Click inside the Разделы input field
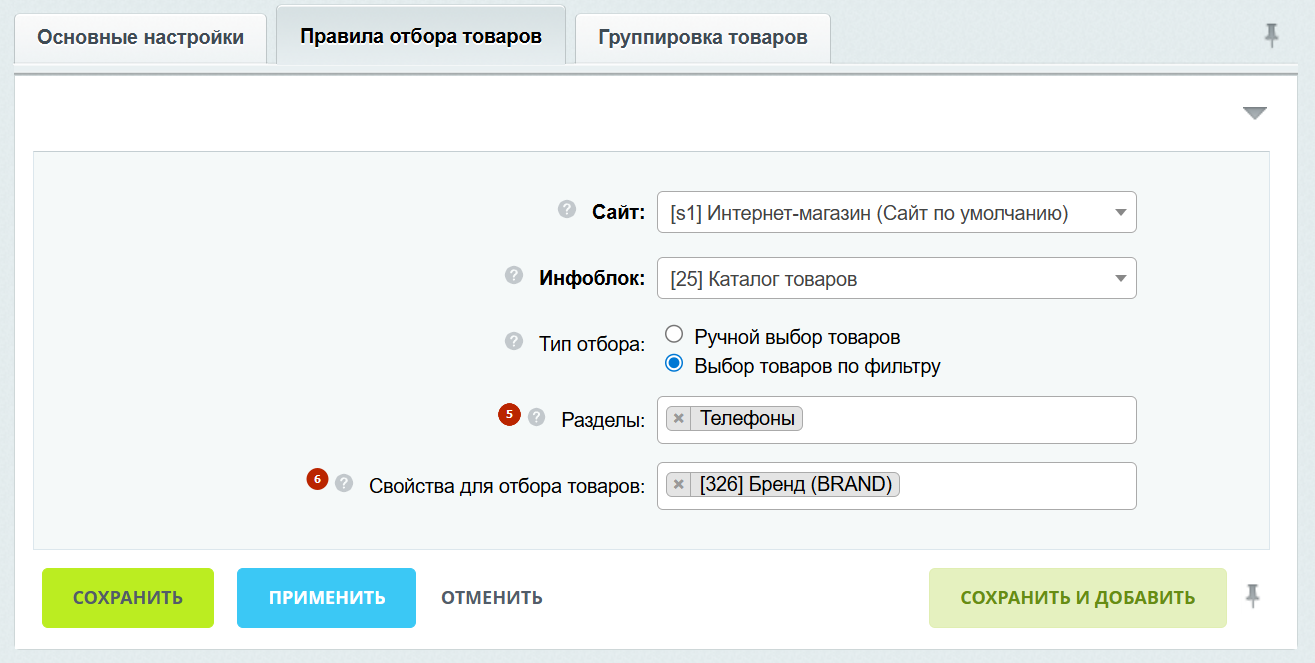 [965, 420]
